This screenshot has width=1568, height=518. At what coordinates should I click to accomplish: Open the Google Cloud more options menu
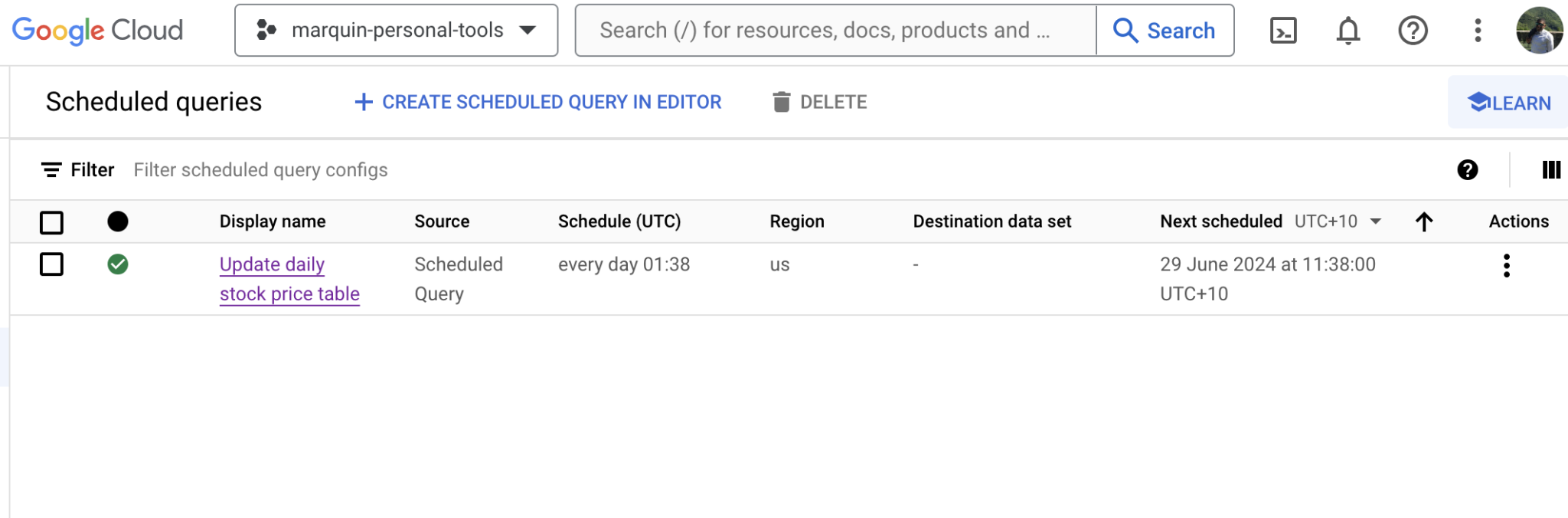click(1477, 31)
